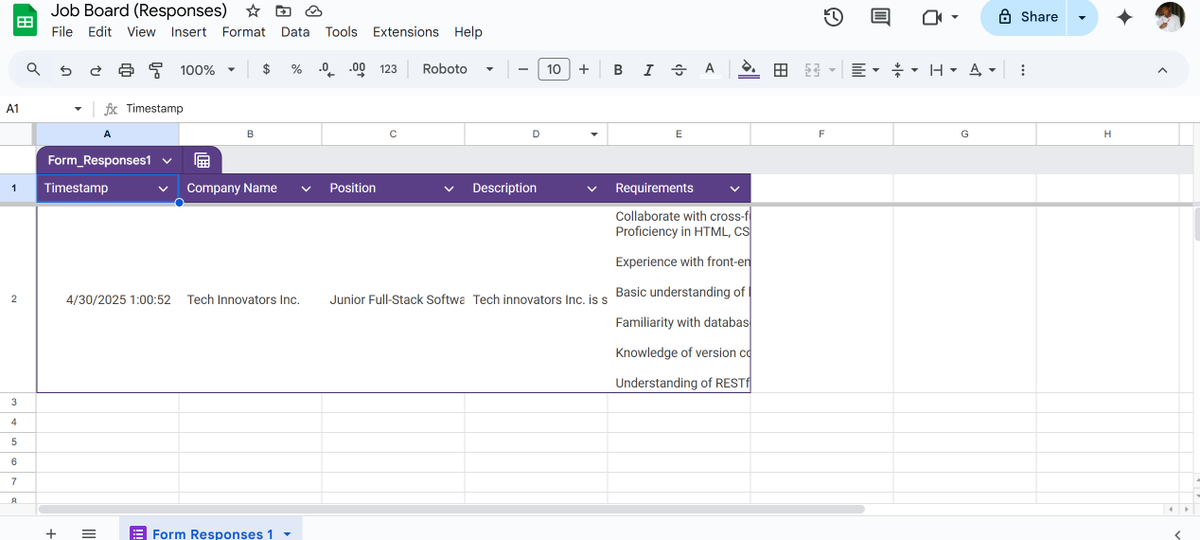Open the Tools menu
1200x540 pixels.
[x=341, y=32]
